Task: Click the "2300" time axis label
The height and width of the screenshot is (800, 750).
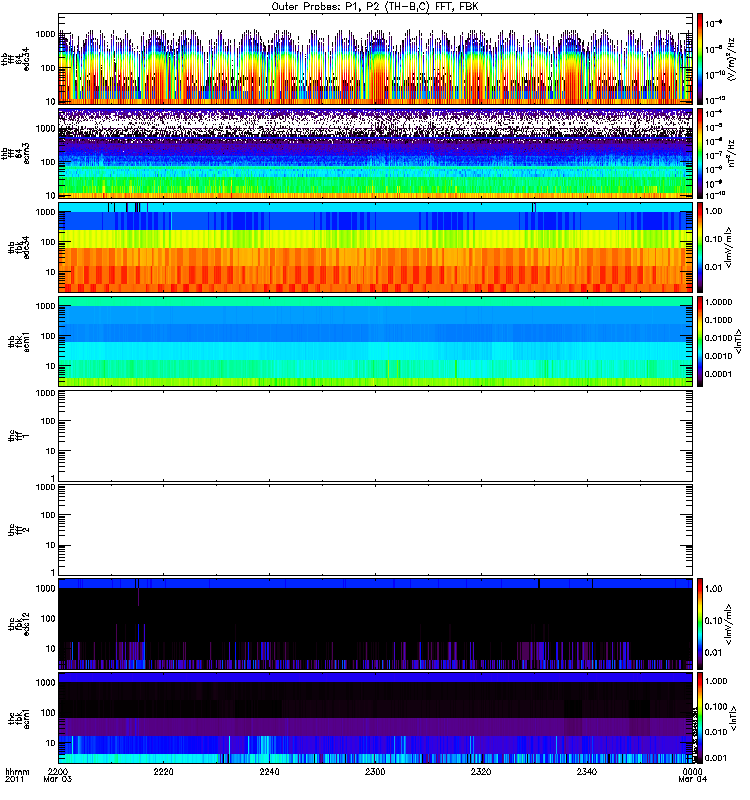Action: pyautogui.click(x=375, y=771)
